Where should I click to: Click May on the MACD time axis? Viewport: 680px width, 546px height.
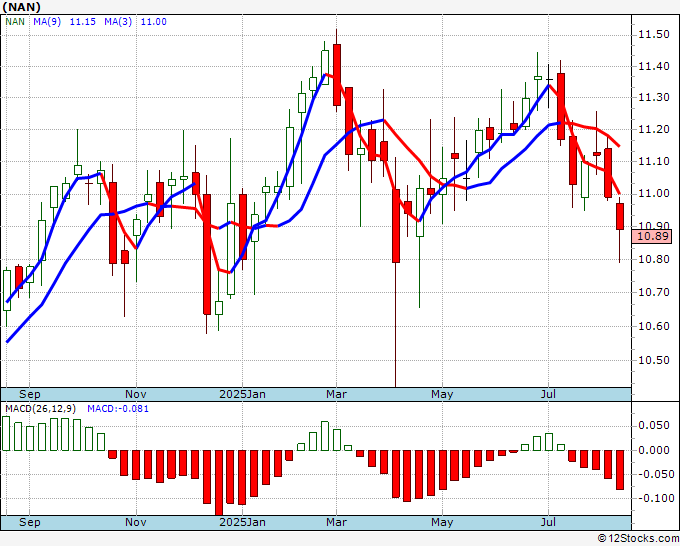(x=442, y=522)
